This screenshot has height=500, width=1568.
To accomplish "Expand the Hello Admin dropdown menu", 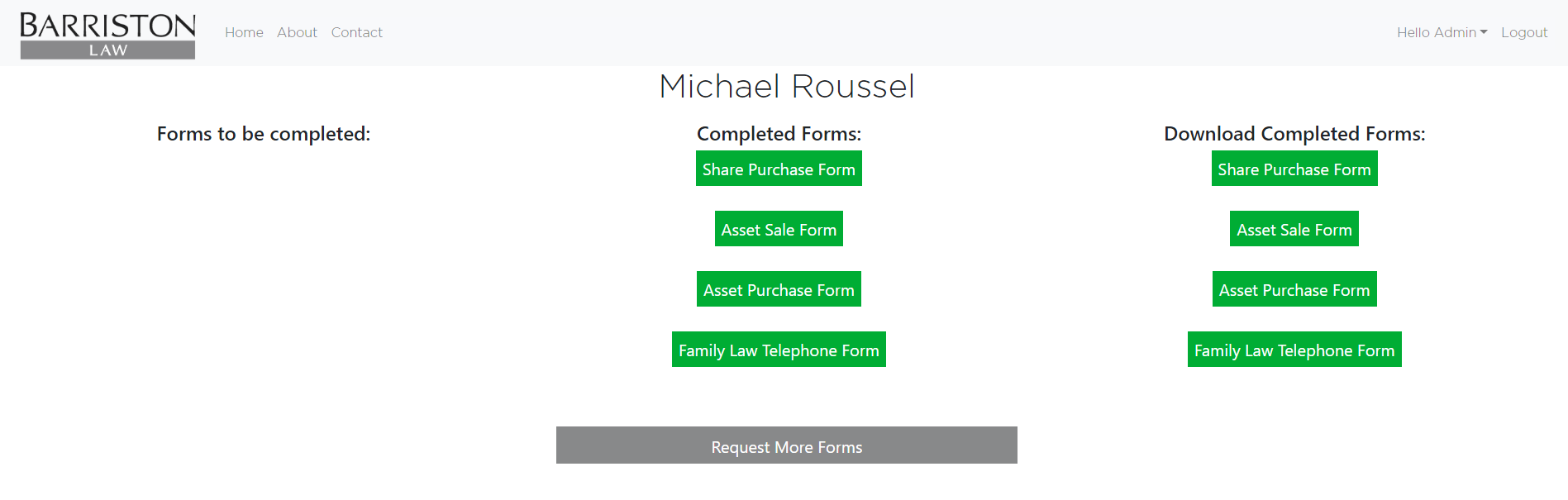I will coord(1436,32).
